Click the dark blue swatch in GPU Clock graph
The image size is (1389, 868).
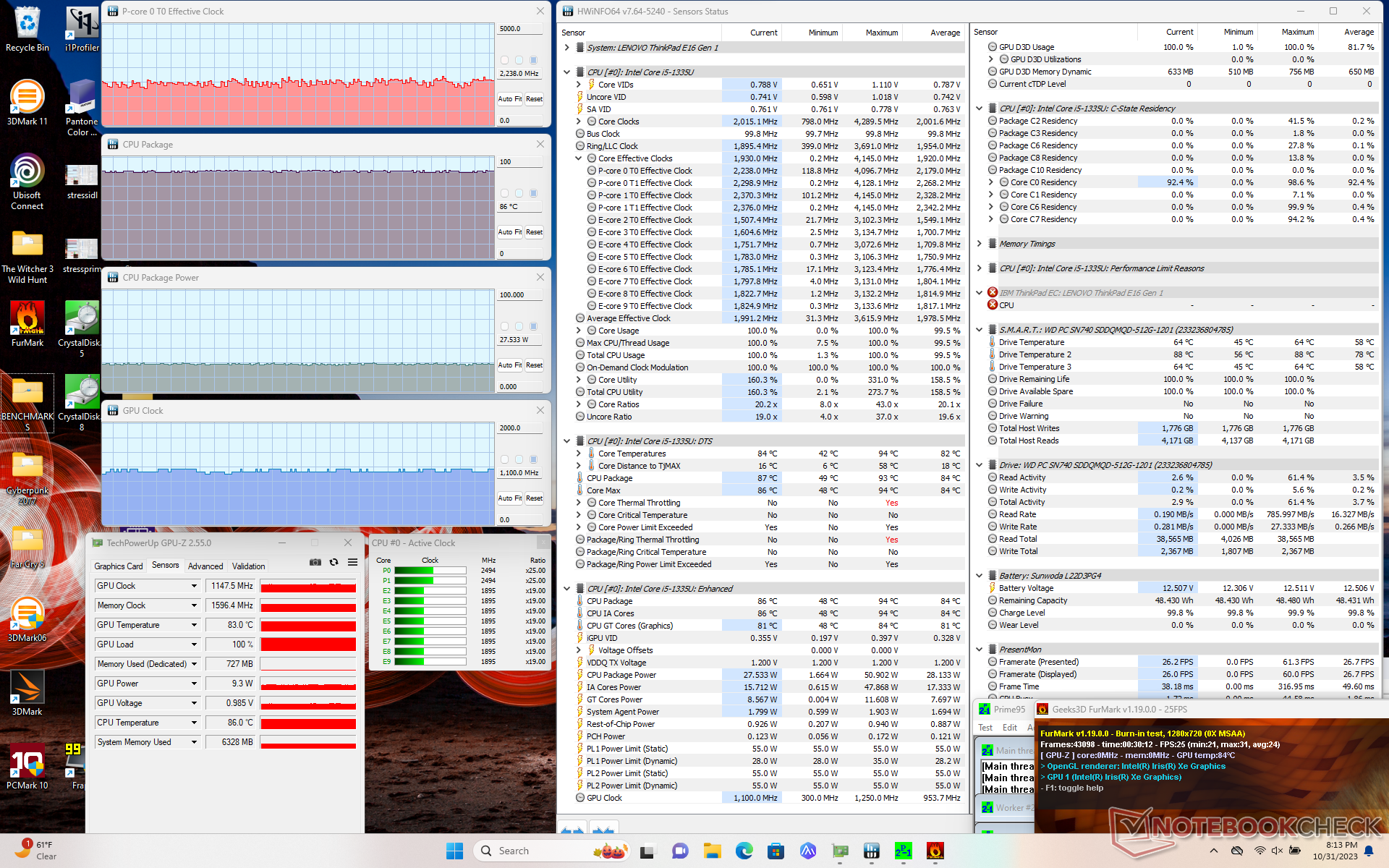[534, 459]
